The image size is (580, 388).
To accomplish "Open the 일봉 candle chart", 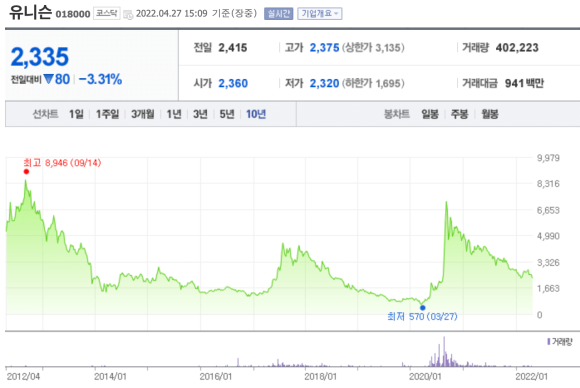I will [x=430, y=114].
